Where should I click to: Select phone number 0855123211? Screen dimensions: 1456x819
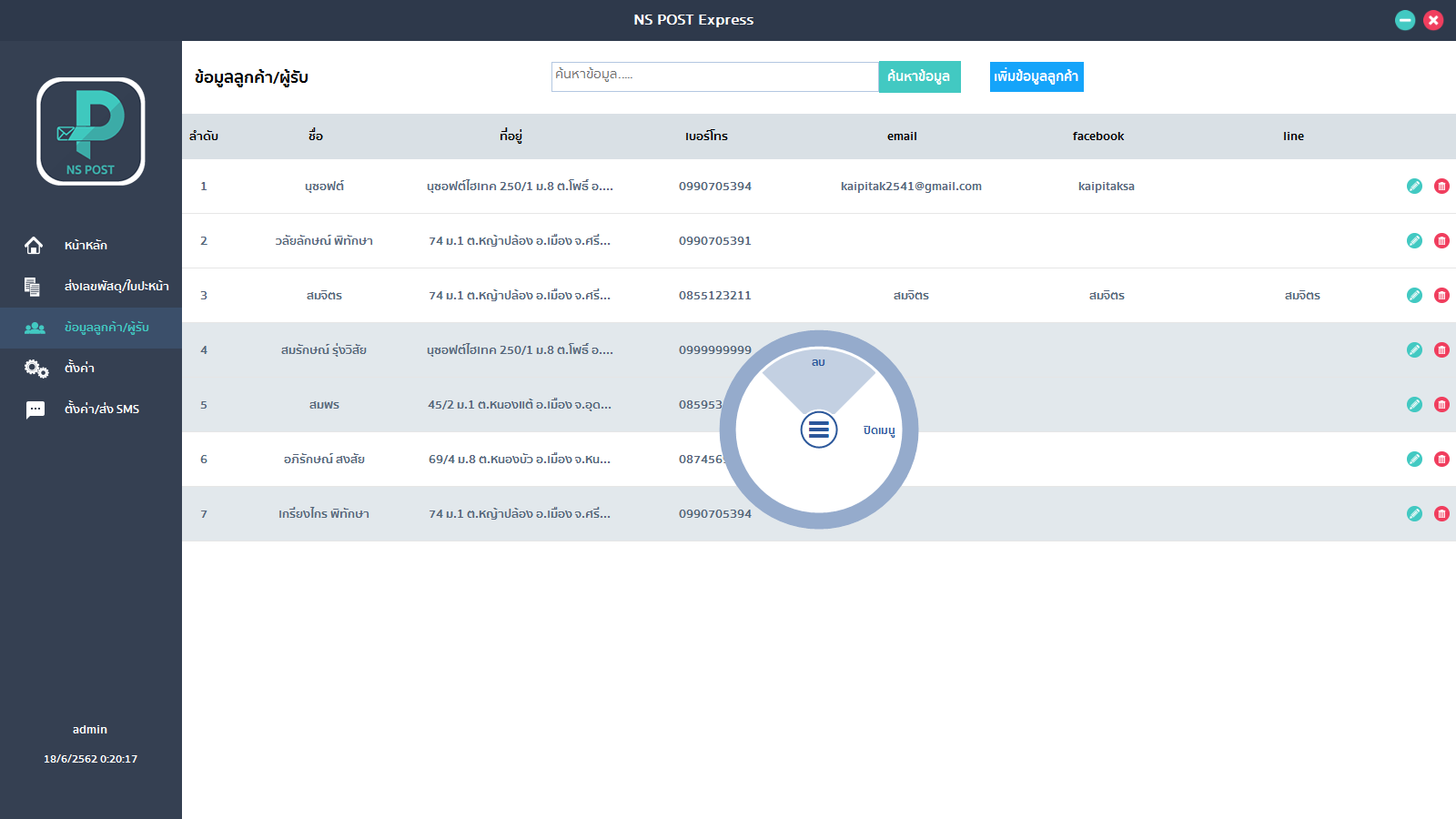(x=715, y=295)
